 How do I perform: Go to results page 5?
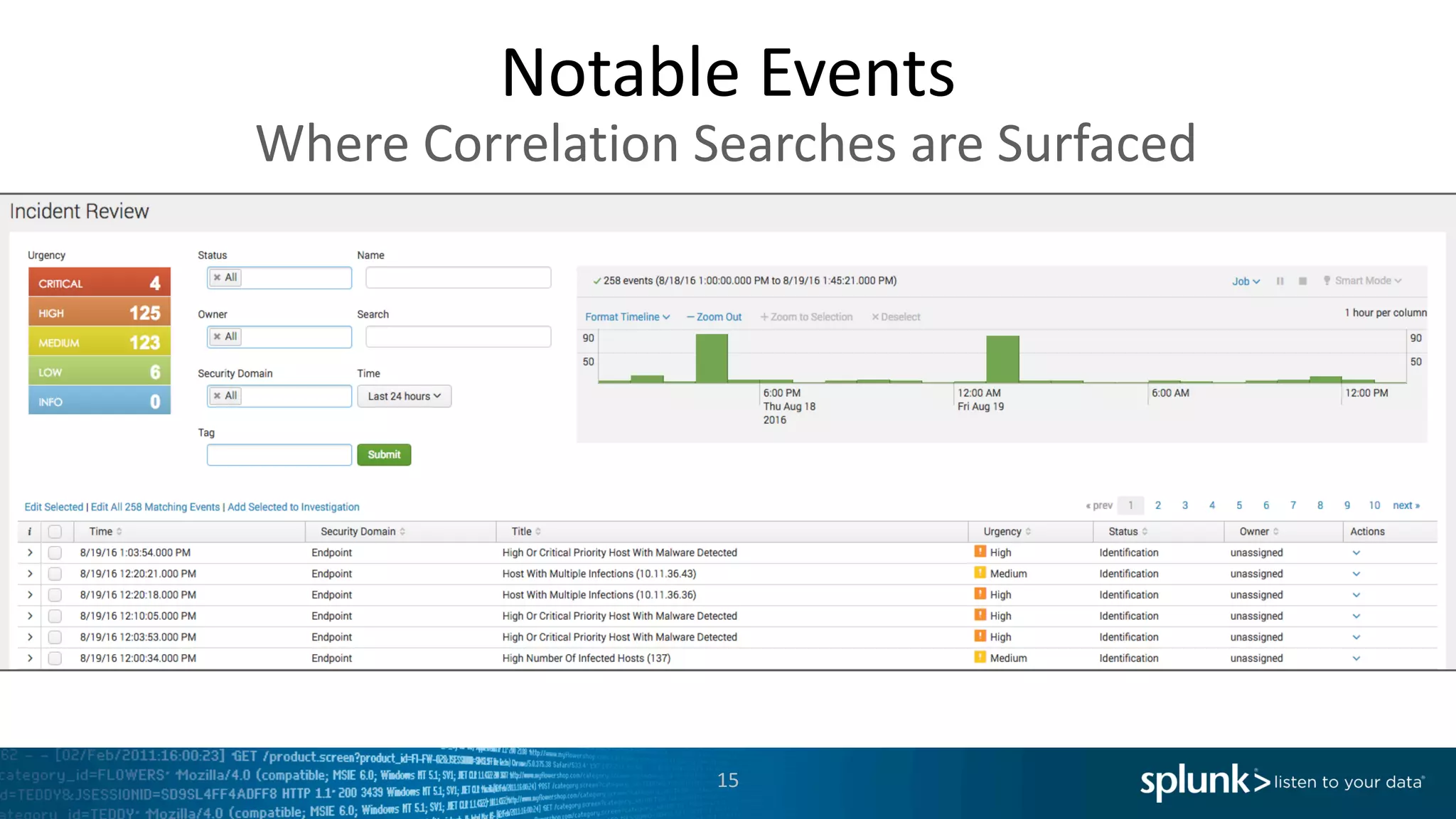pos(1239,505)
